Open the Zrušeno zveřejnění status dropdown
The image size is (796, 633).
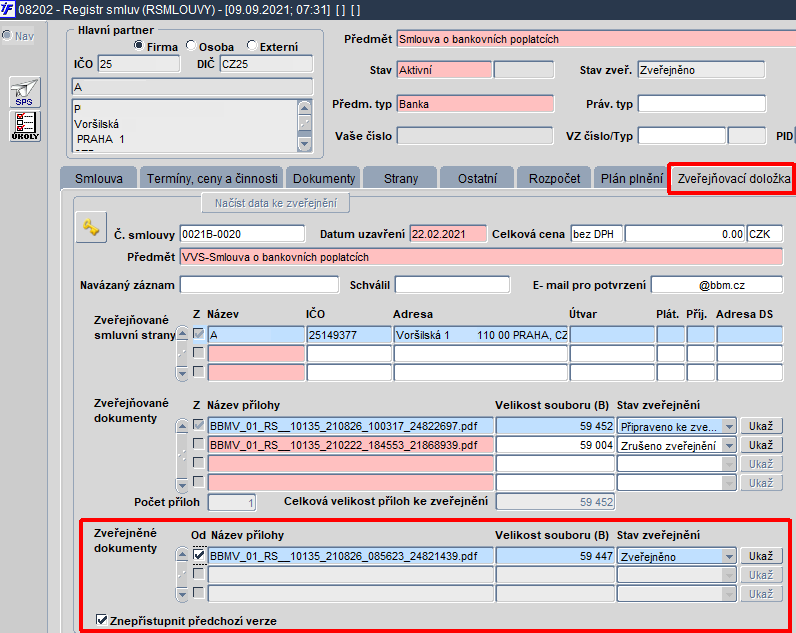tap(729, 446)
